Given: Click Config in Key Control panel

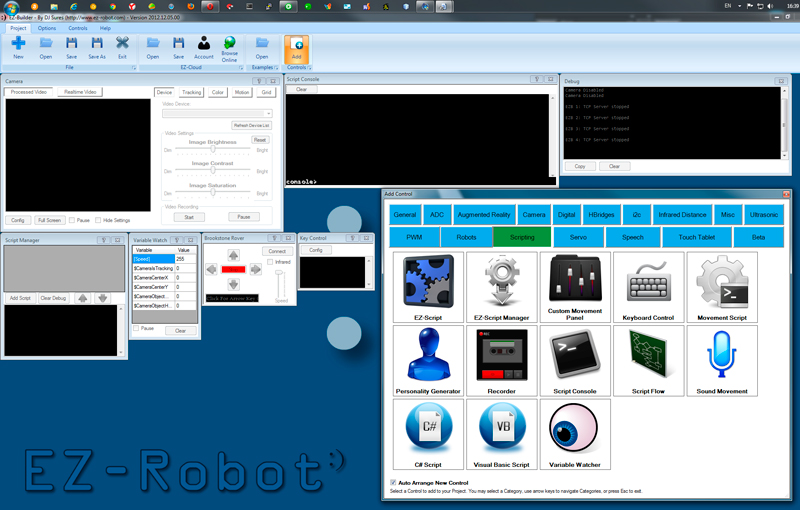Looking at the screenshot, I should tap(316, 250).
